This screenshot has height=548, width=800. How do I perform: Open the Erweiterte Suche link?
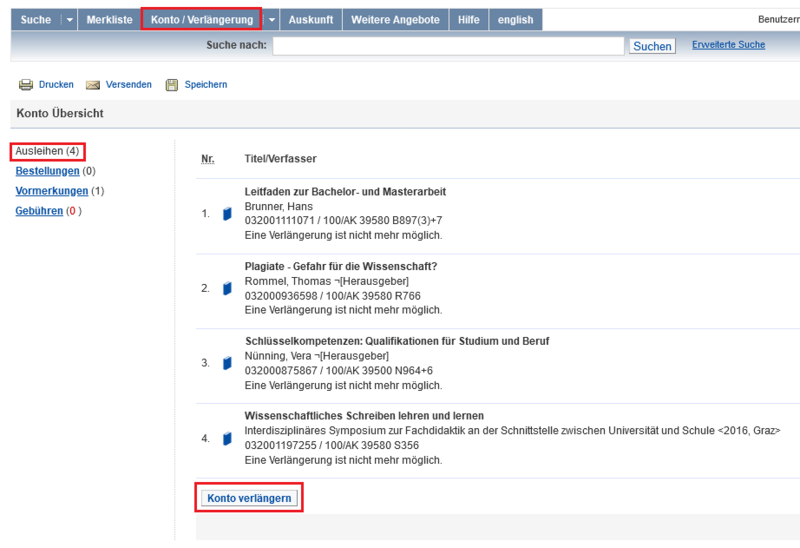coord(728,45)
